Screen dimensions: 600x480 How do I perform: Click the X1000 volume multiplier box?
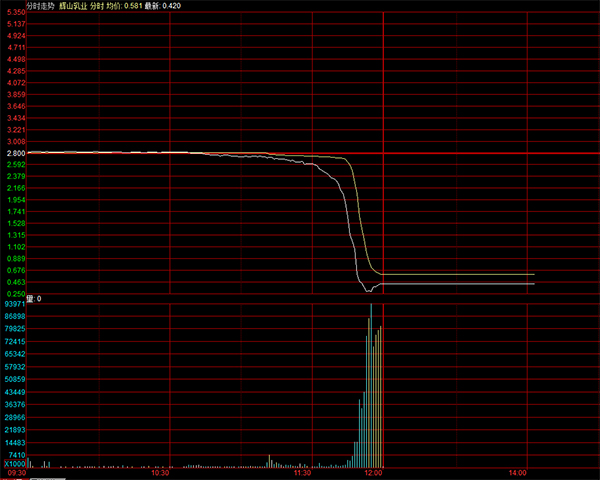click(14, 466)
